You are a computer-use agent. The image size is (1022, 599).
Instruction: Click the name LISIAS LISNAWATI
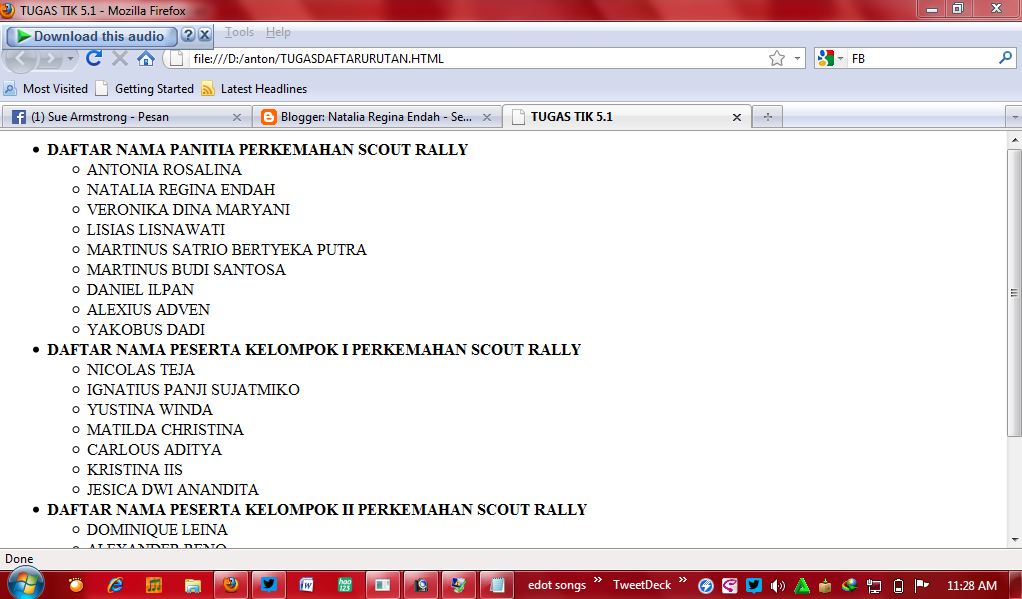coord(156,229)
